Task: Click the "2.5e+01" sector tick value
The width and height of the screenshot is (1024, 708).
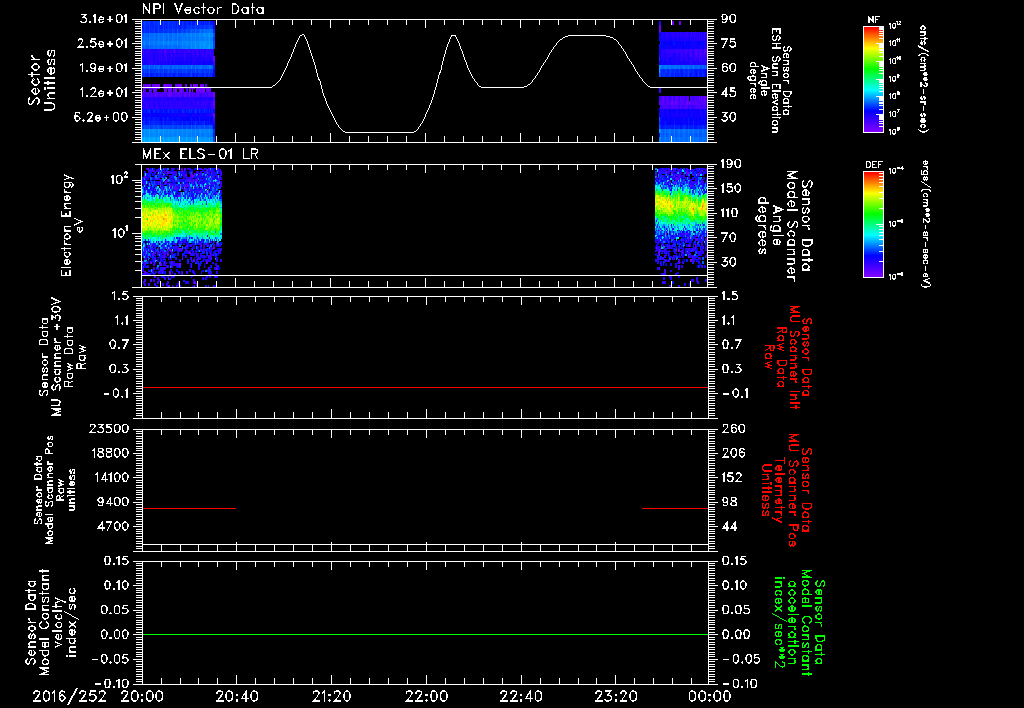Action: coord(105,44)
